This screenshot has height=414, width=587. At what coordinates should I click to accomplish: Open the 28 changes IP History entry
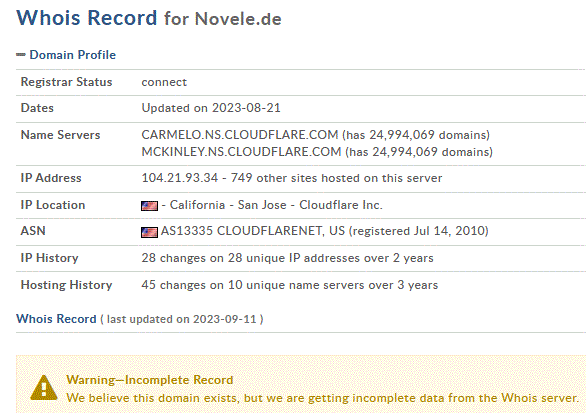(x=287, y=258)
